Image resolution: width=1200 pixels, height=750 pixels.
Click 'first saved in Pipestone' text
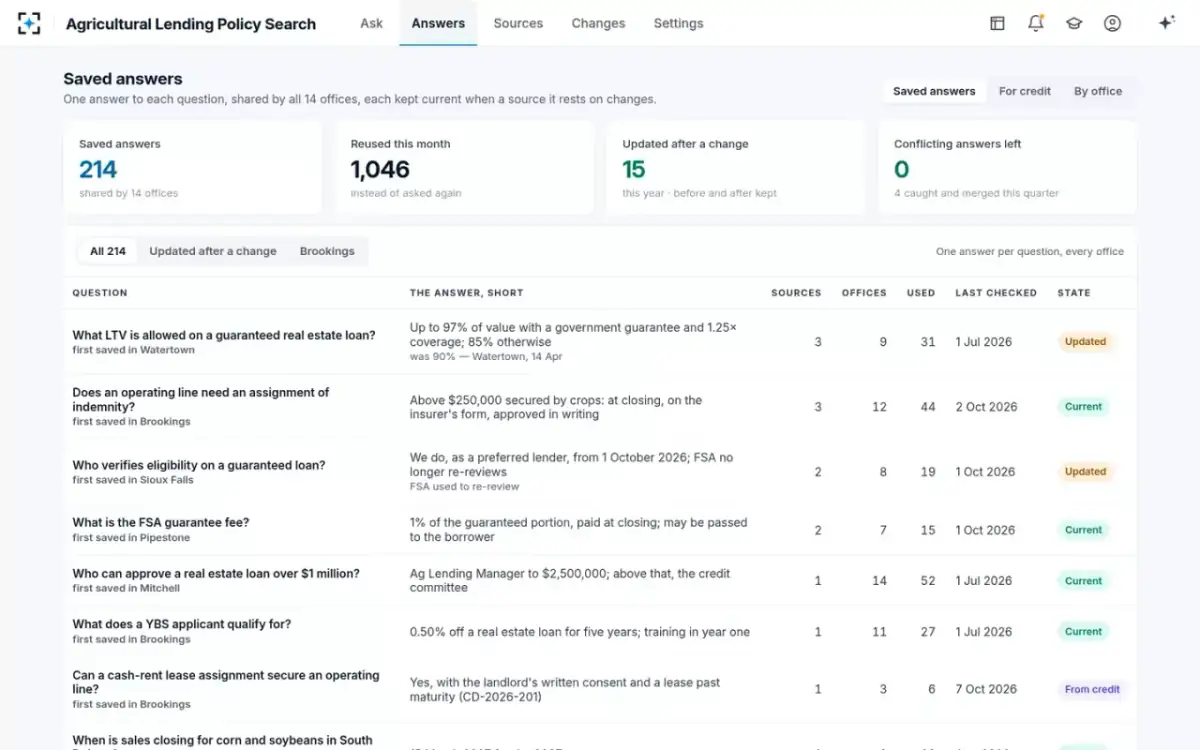tap(131, 538)
